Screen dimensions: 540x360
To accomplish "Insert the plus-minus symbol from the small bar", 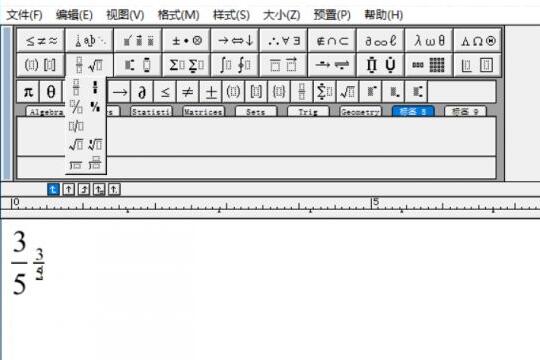I will [x=210, y=92].
